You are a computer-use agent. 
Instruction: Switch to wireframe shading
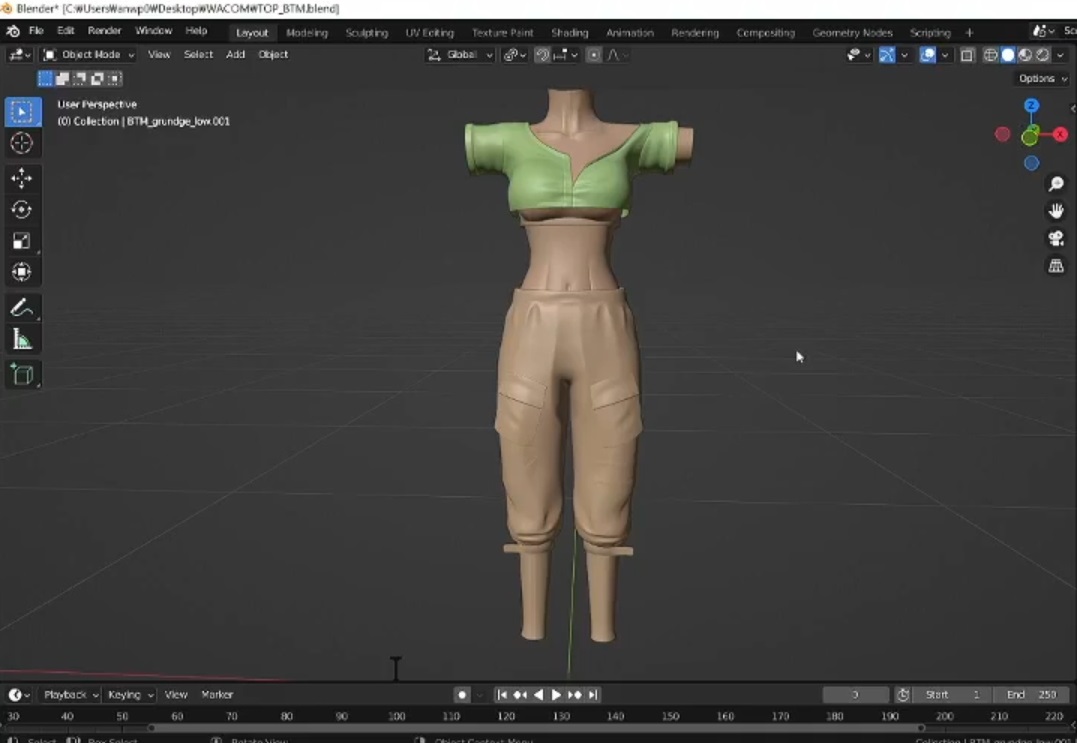pos(990,55)
